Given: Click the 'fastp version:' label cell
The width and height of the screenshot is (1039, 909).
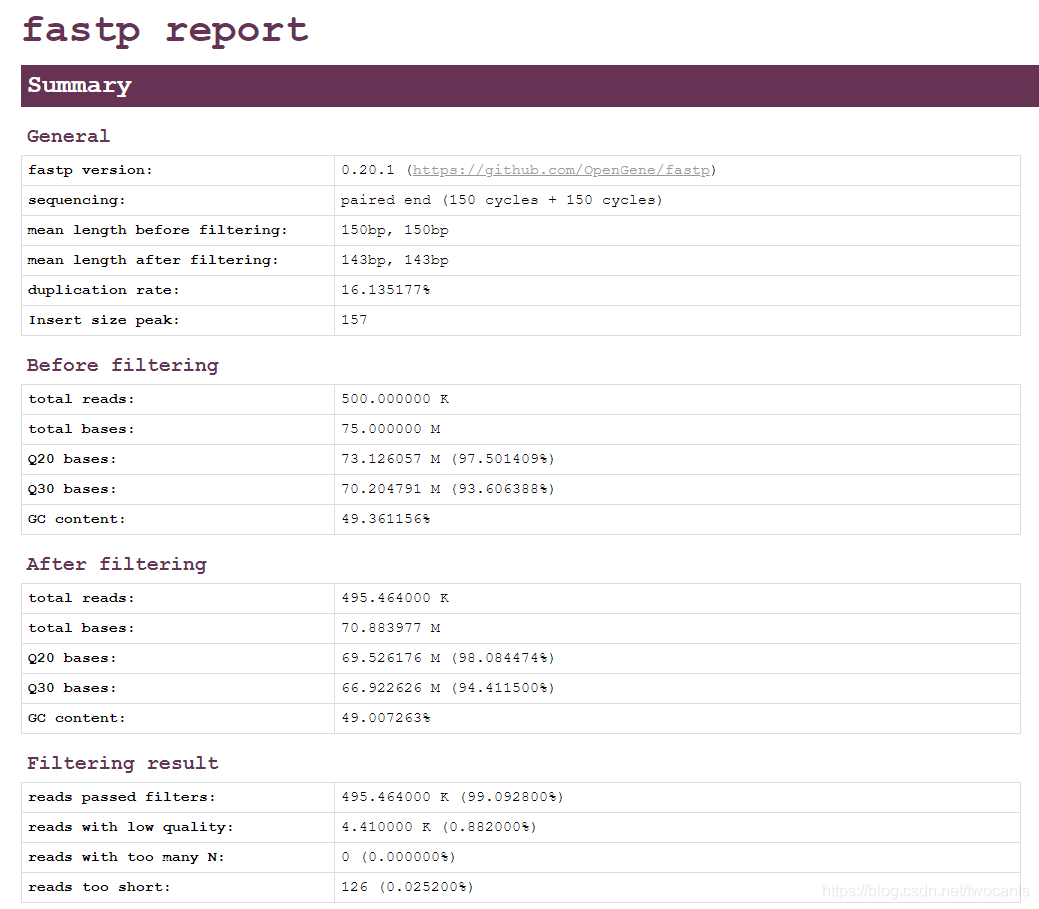Looking at the screenshot, I should pos(178,170).
